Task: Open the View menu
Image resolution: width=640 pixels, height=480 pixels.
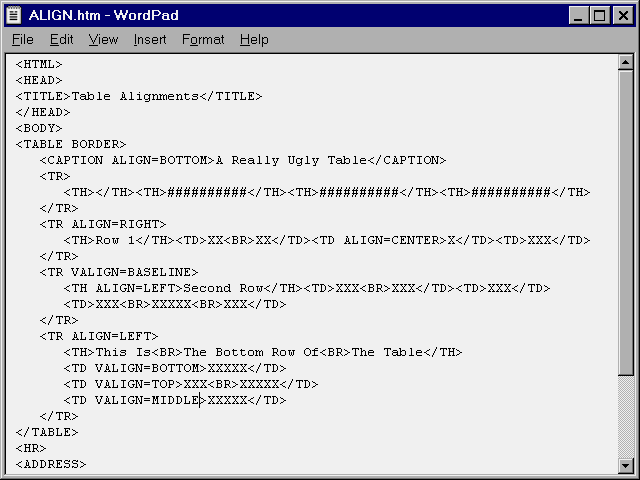Action: tap(102, 40)
